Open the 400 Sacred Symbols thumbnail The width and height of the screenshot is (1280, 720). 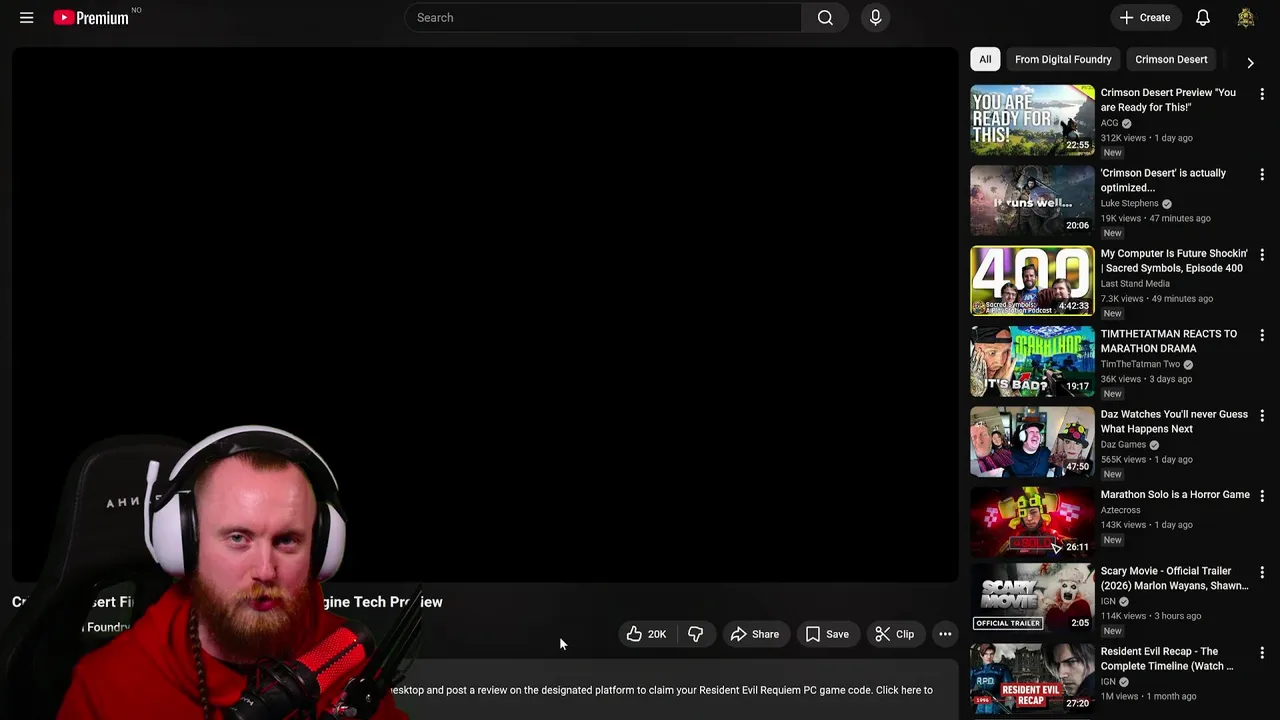pos(1032,281)
